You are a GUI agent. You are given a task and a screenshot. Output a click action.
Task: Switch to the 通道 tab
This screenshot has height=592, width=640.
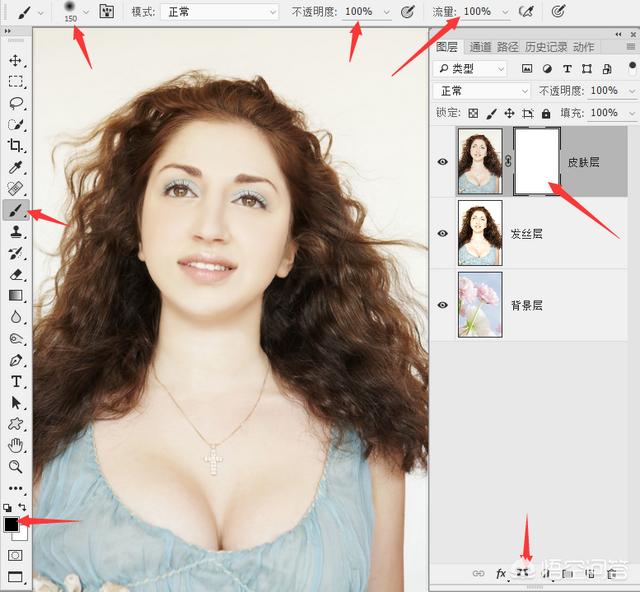click(480, 47)
